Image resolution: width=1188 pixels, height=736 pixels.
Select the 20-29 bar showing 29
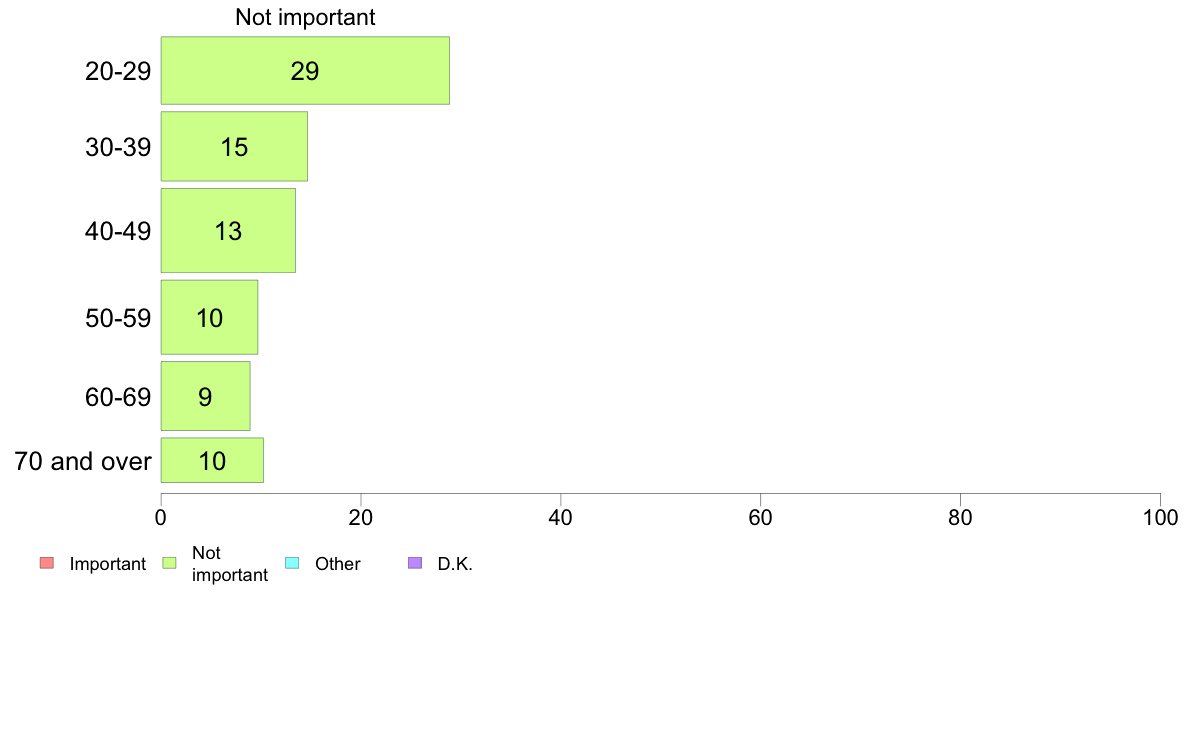[x=305, y=71]
